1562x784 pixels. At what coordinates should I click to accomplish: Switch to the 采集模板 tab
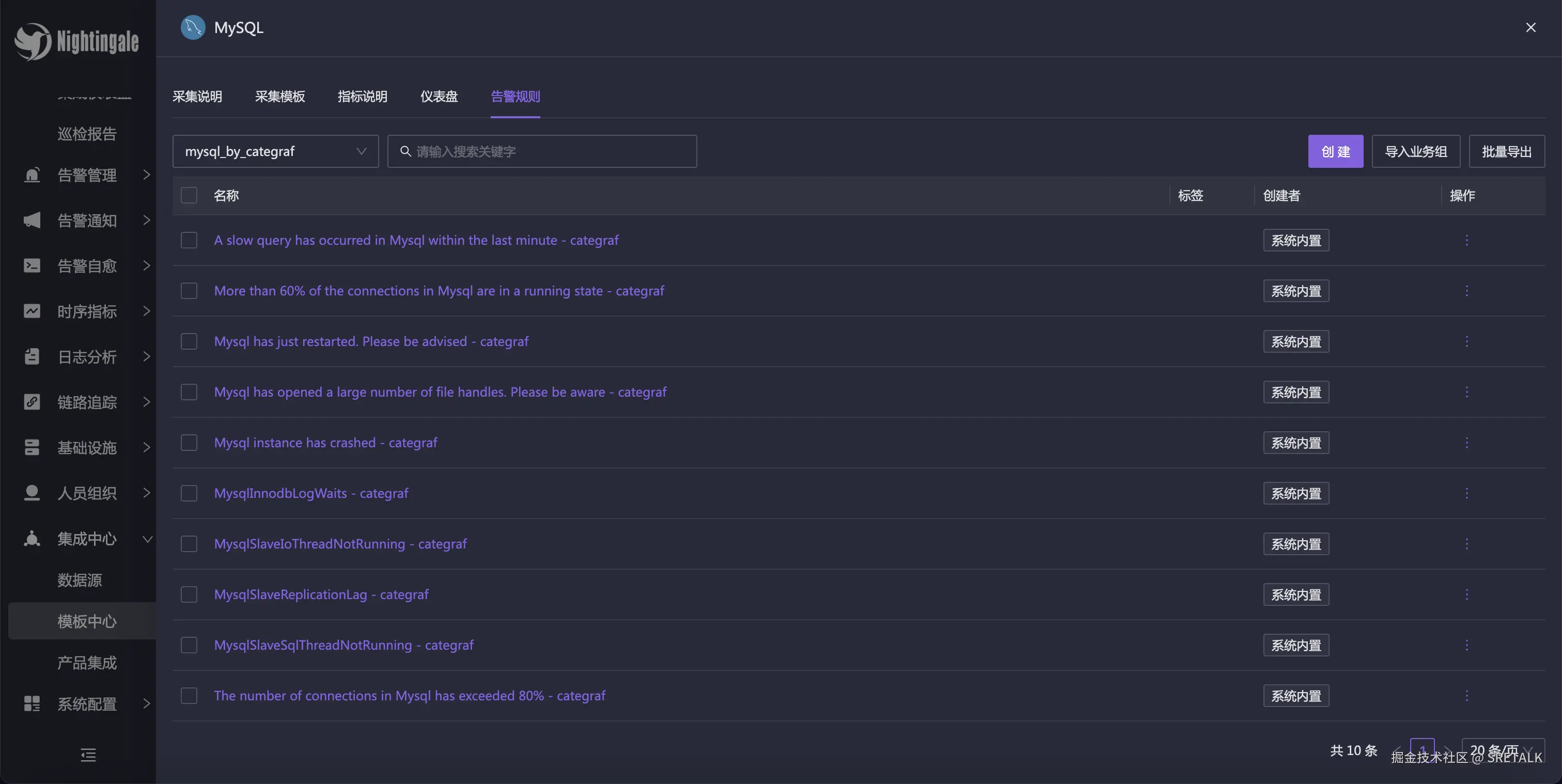pyautogui.click(x=279, y=97)
